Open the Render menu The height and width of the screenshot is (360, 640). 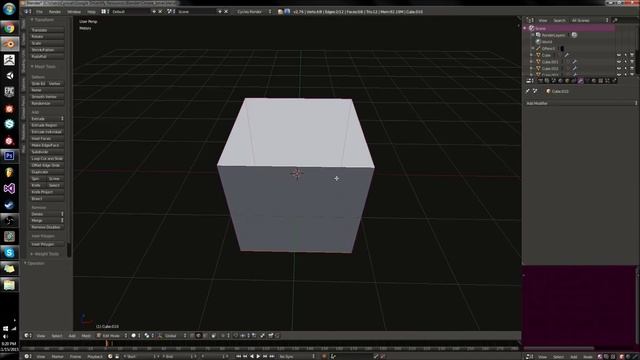[x=55, y=11]
